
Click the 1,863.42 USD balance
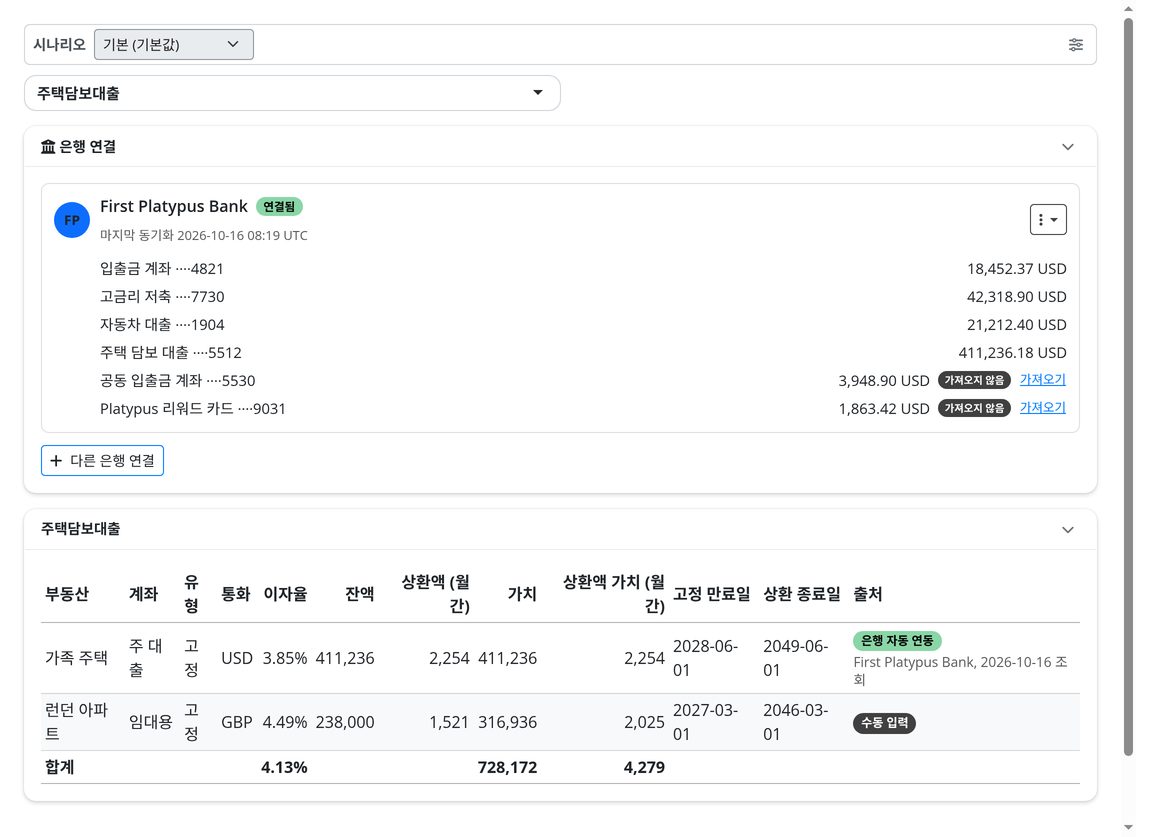pos(883,409)
